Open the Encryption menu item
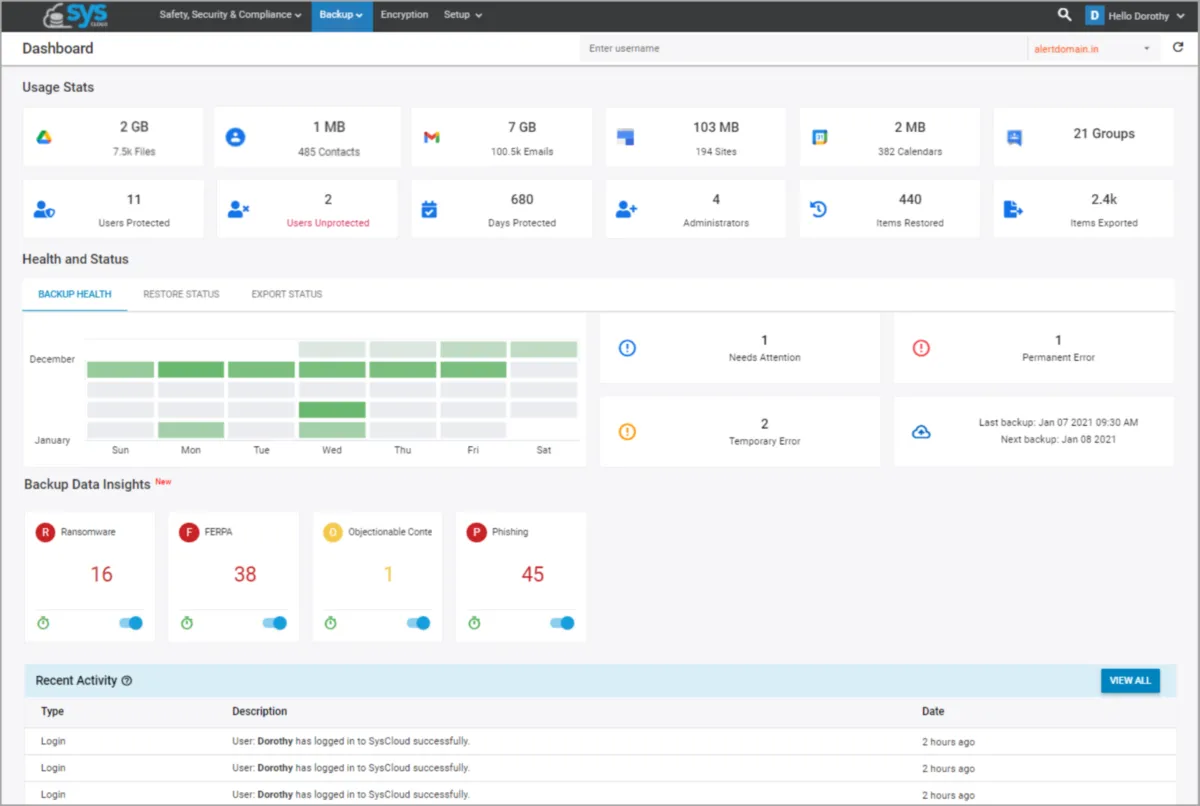Image resolution: width=1200 pixels, height=806 pixels. click(x=404, y=15)
